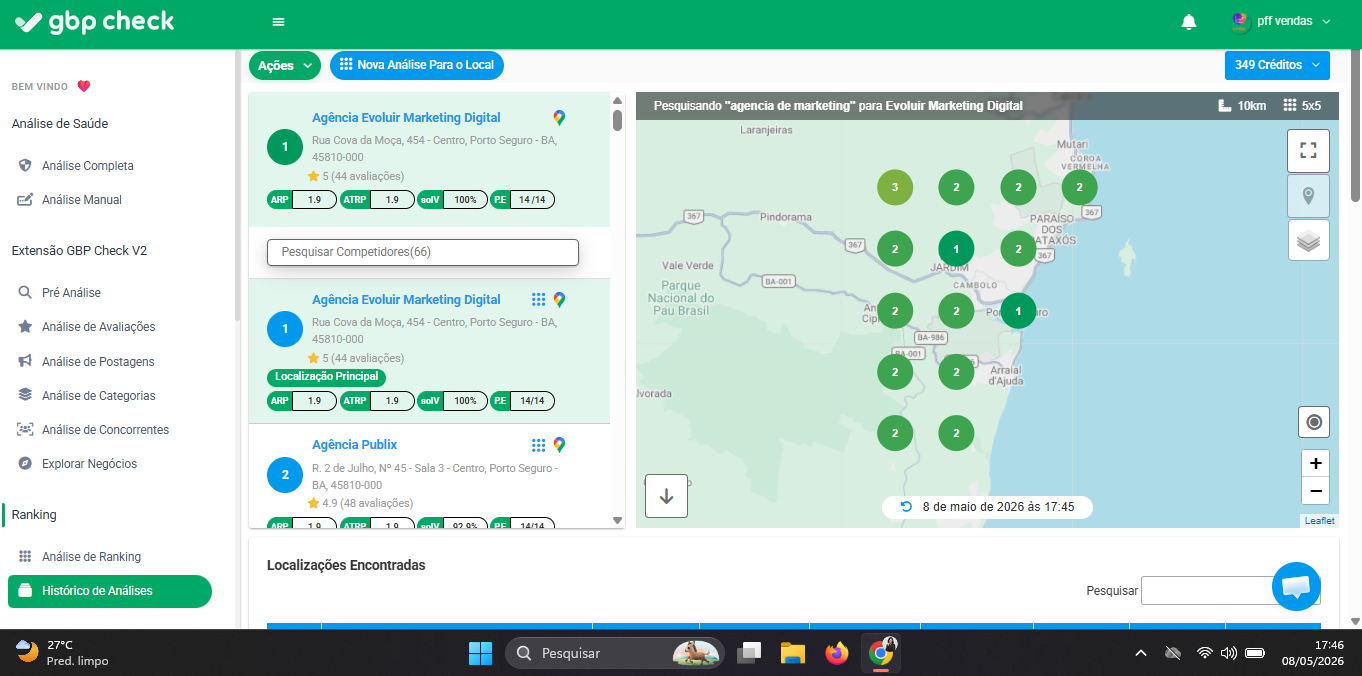1362x676 pixels.
Task: Open Pré Análise menu item
Action: (71, 293)
